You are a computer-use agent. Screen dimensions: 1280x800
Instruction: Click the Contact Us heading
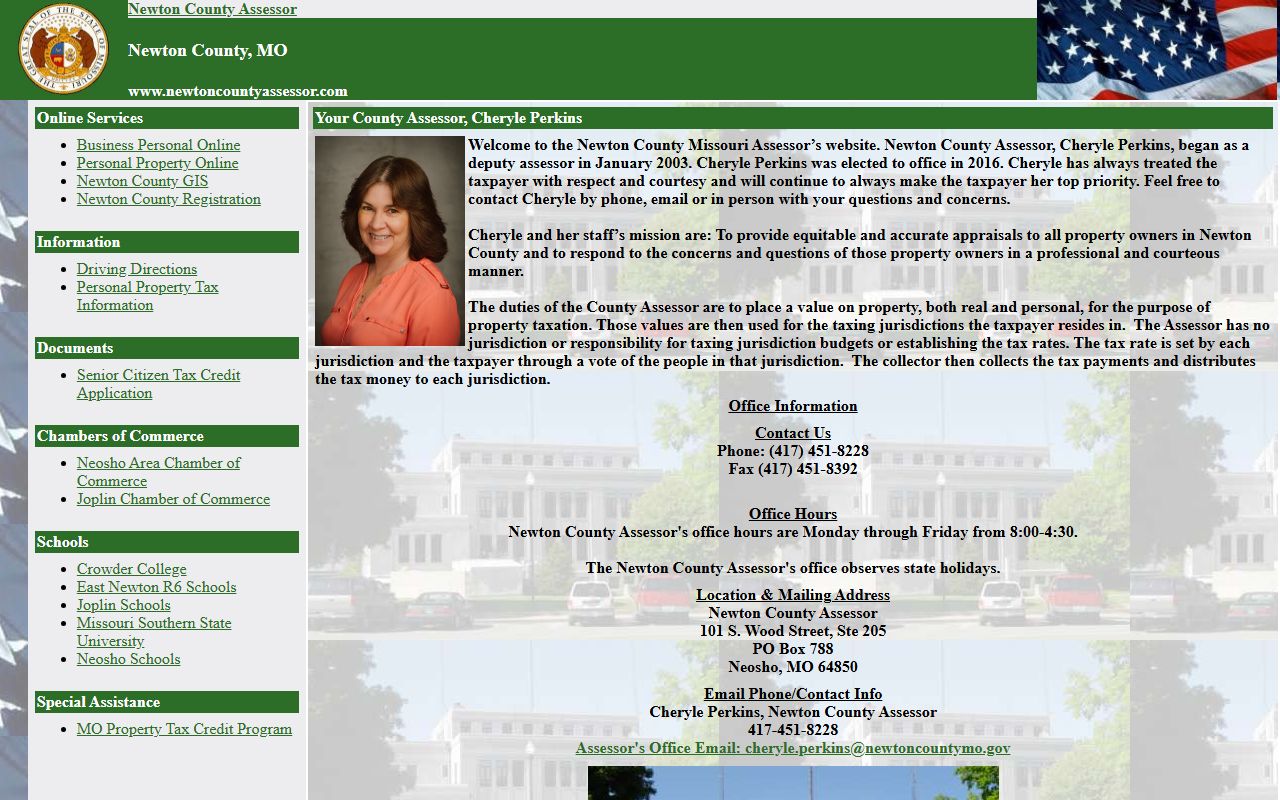pos(793,433)
